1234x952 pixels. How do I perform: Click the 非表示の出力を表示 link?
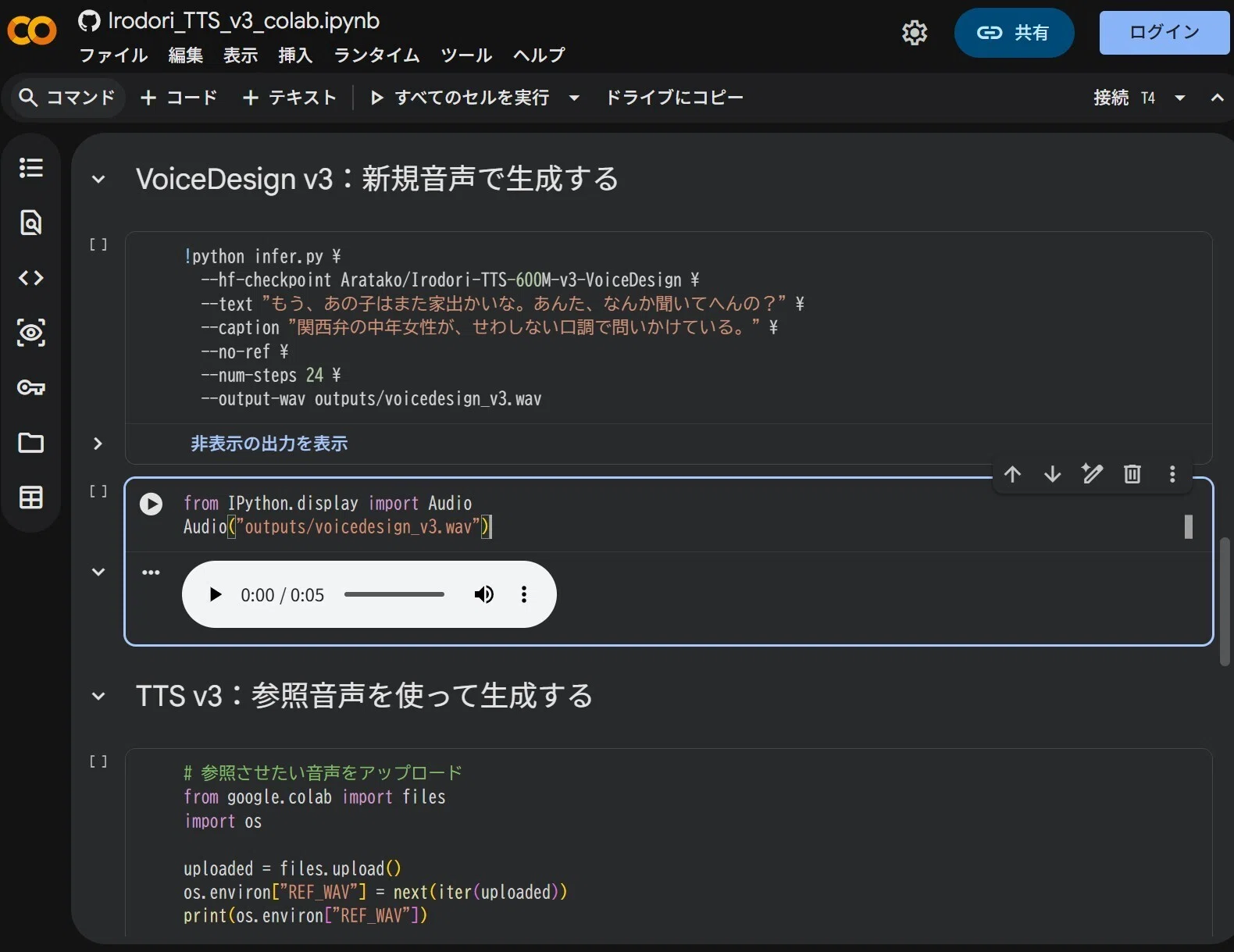coord(269,444)
